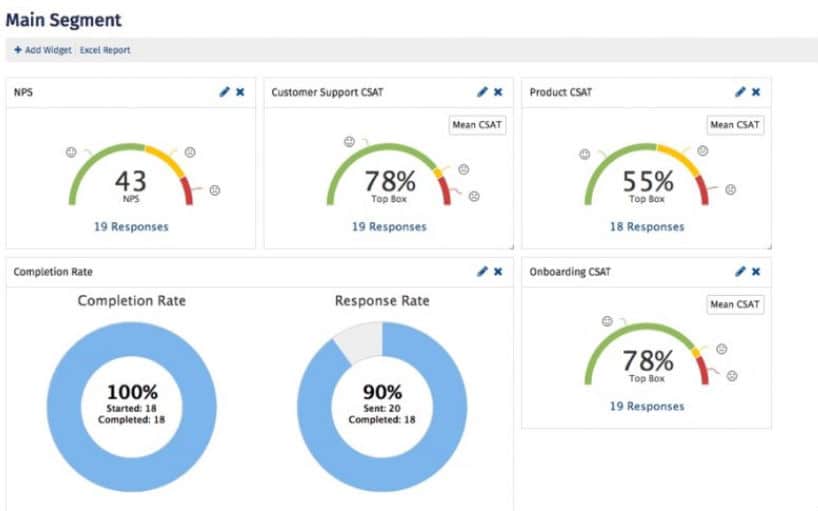Open 18 Responses link in Product CSAT
The width and height of the screenshot is (818, 511).
647,227
